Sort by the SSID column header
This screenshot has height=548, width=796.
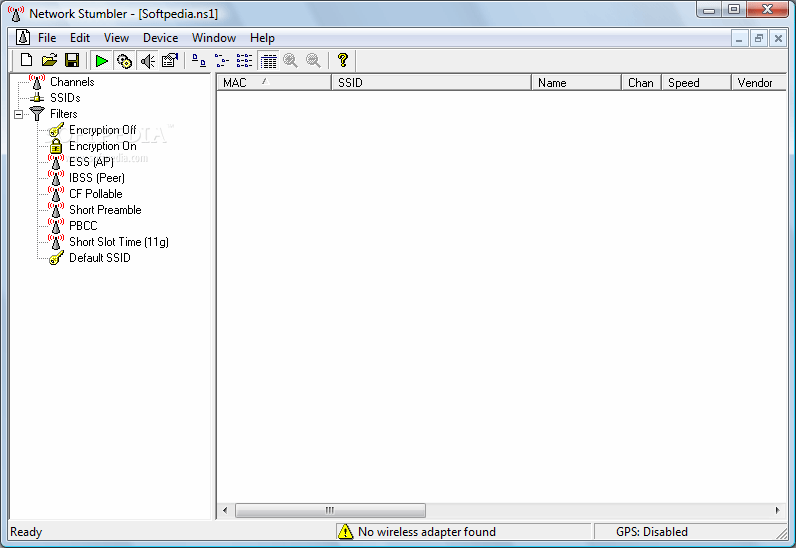click(430, 83)
